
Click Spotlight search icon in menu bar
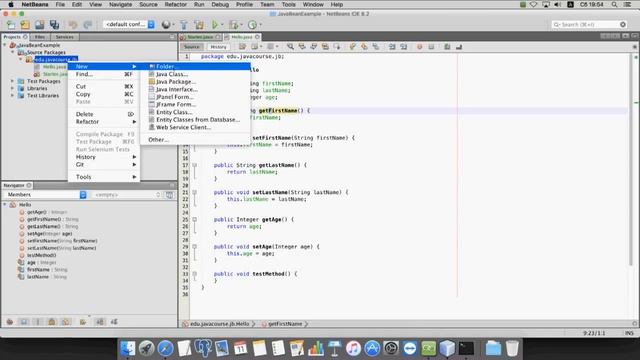614,4
